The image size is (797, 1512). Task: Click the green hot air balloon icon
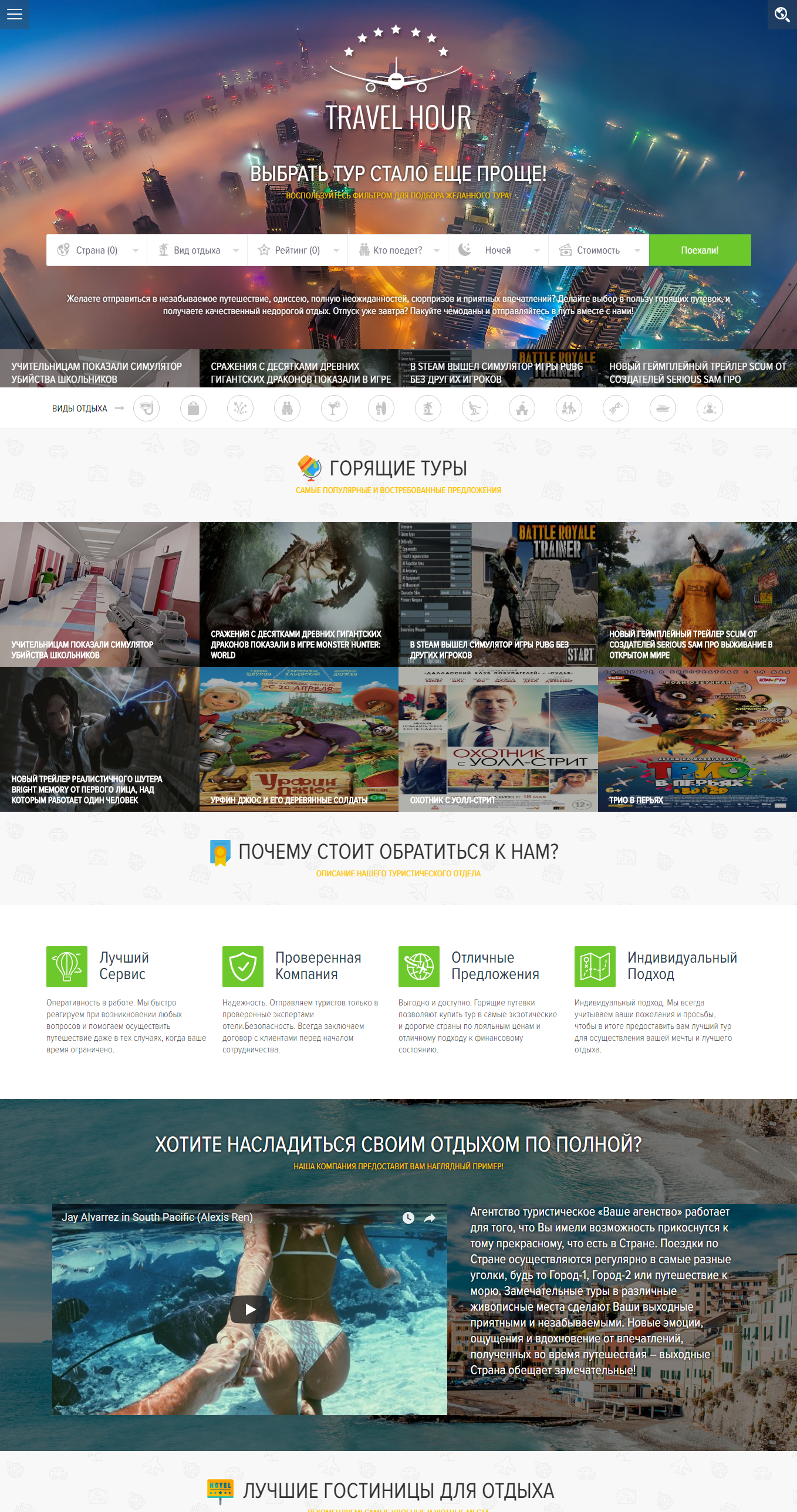tap(67, 966)
